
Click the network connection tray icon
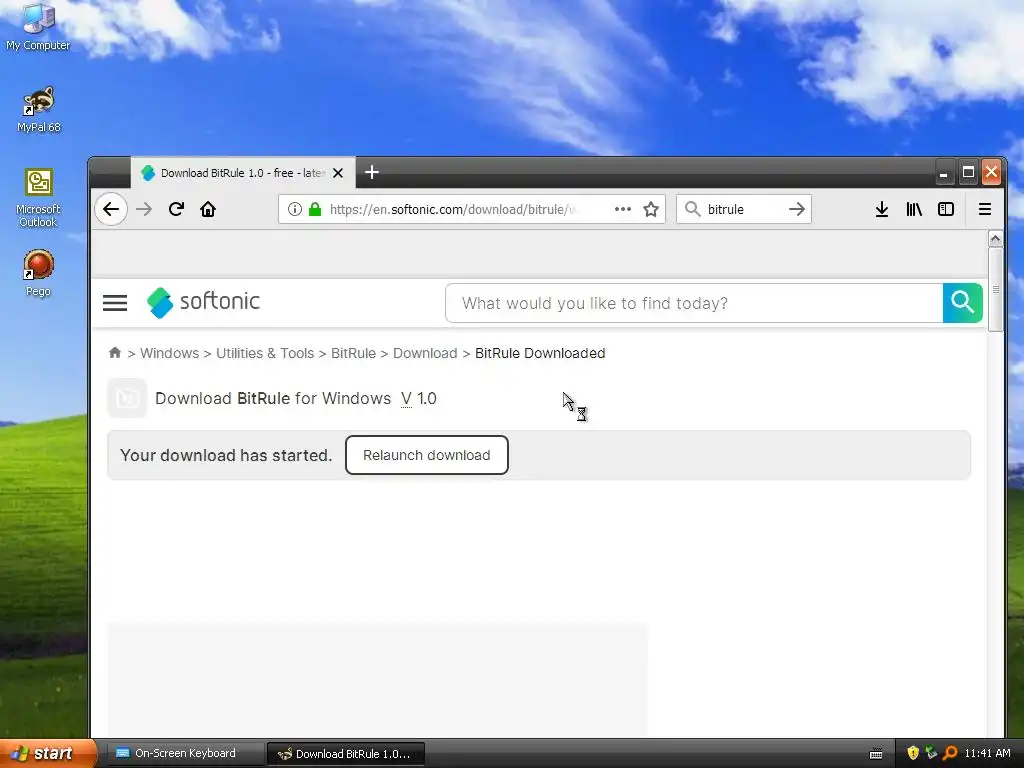[931, 753]
